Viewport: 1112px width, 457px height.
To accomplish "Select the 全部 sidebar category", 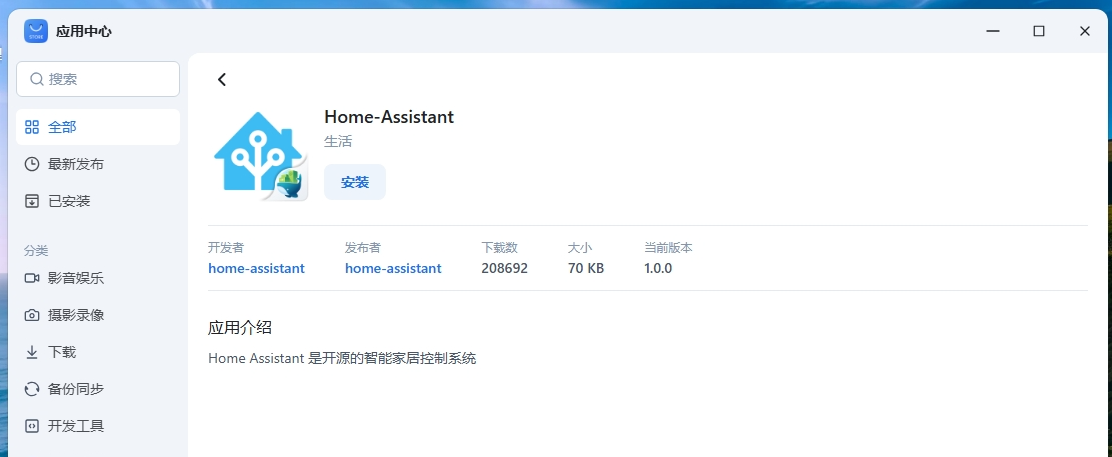I will 98,127.
